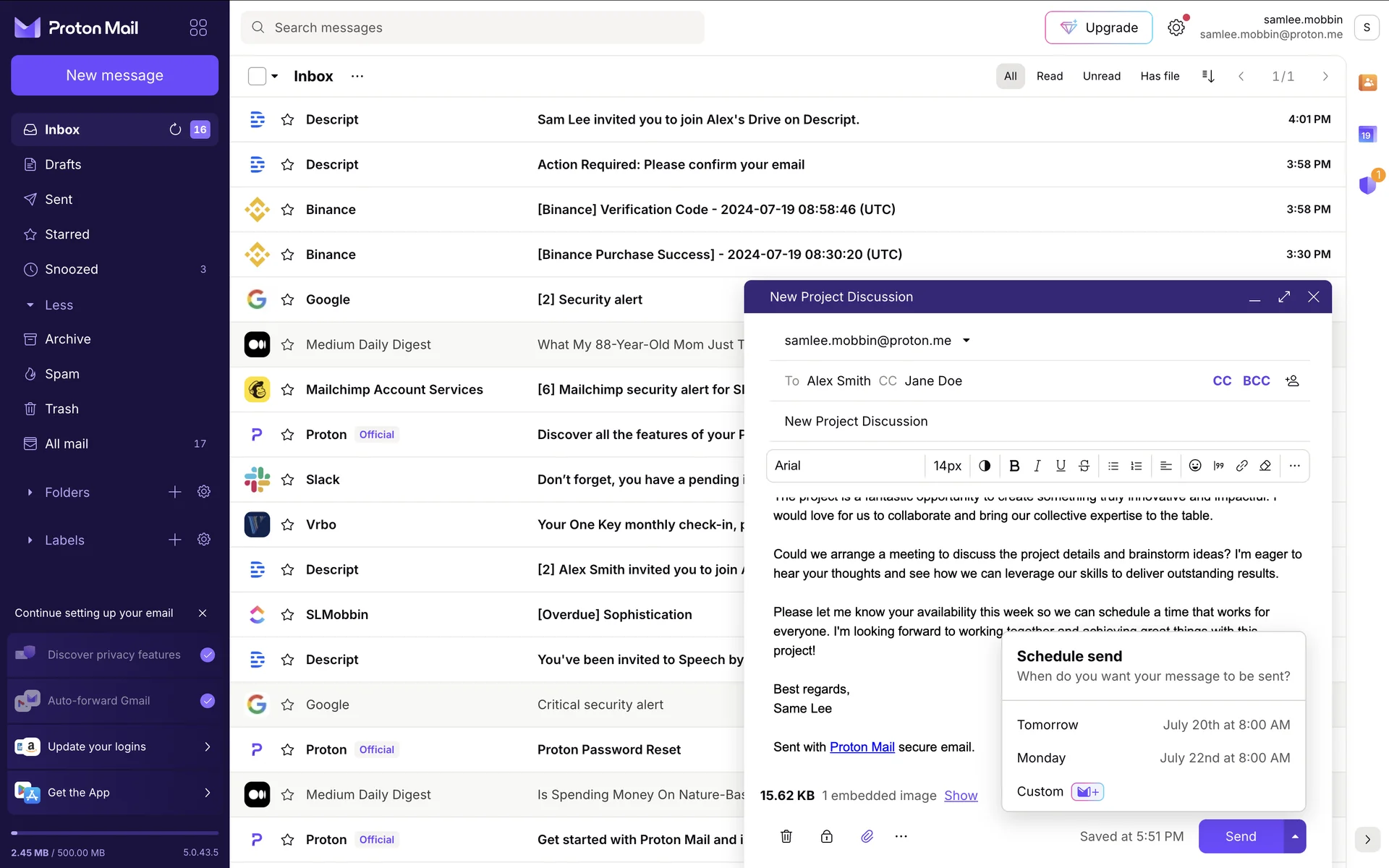Toggle the select all messages checkbox
The width and height of the screenshot is (1389, 868).
click(257, 76)
